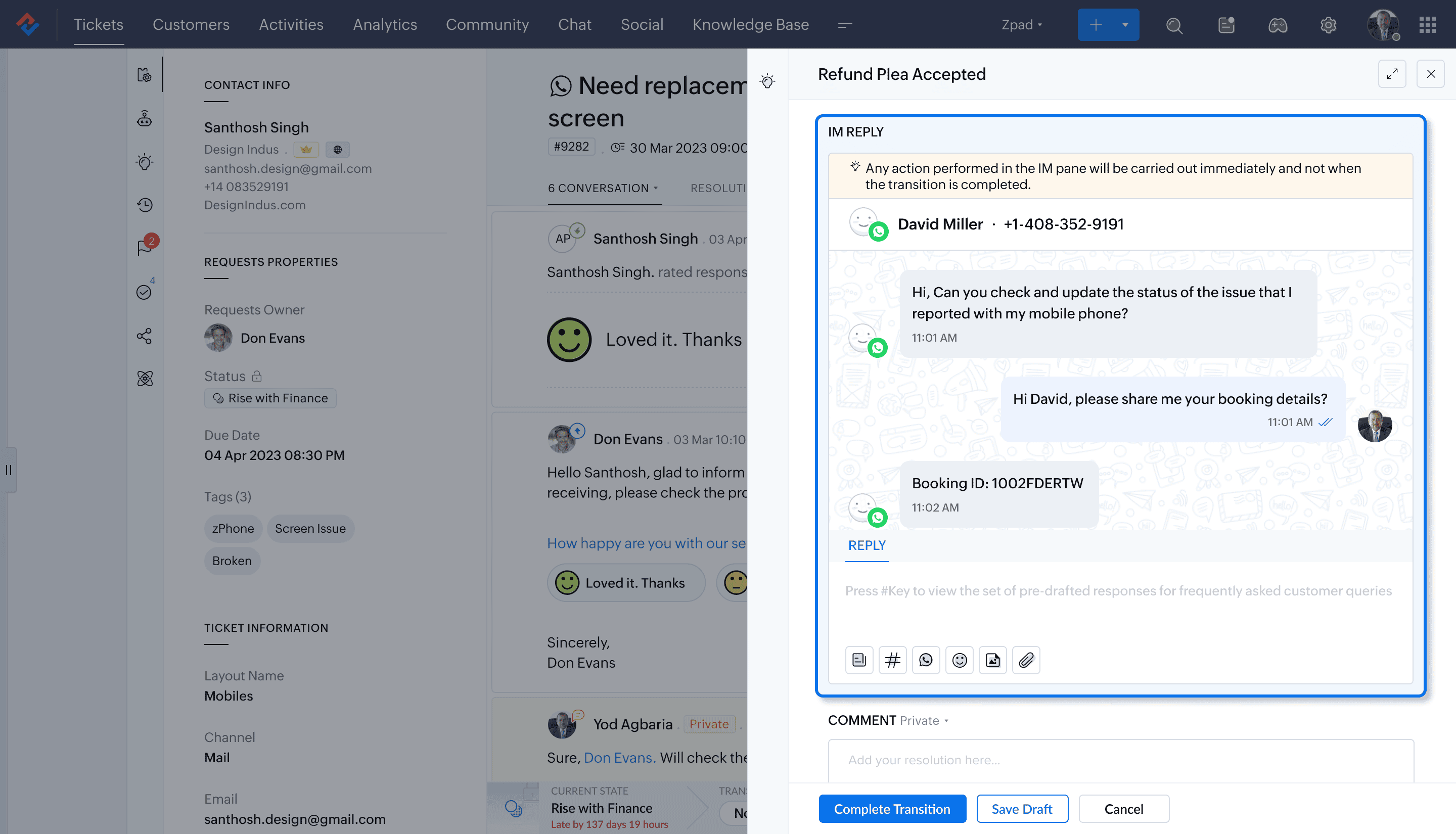Click the paperclip attach file icon
Screen dimensions: 1456x834
coord(1026,660)
